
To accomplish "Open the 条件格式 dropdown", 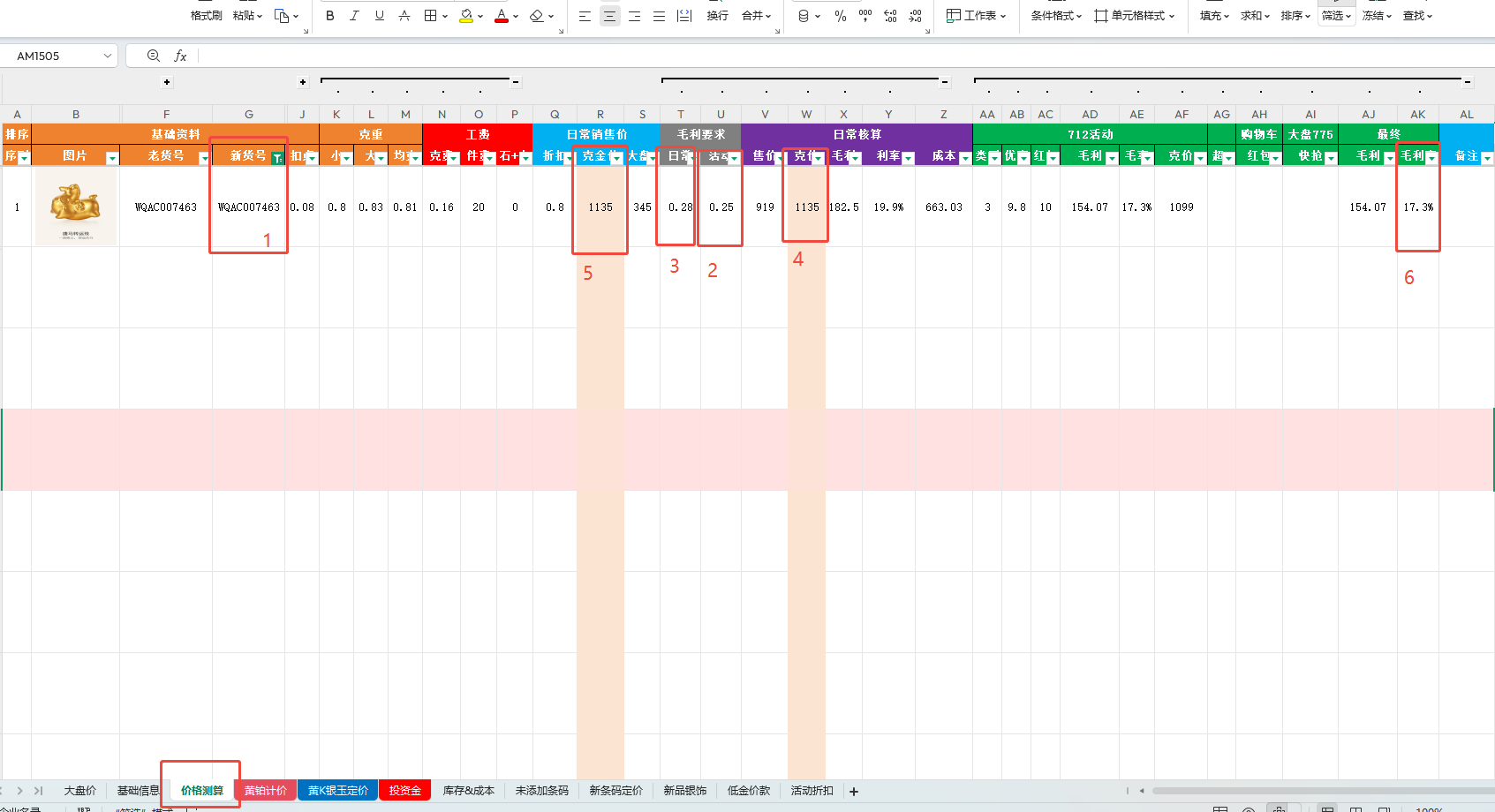I will click(1056, 16).
